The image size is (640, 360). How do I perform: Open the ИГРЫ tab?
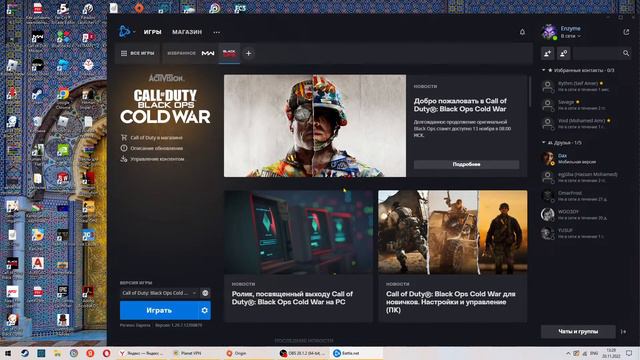[x=152, y=32]
